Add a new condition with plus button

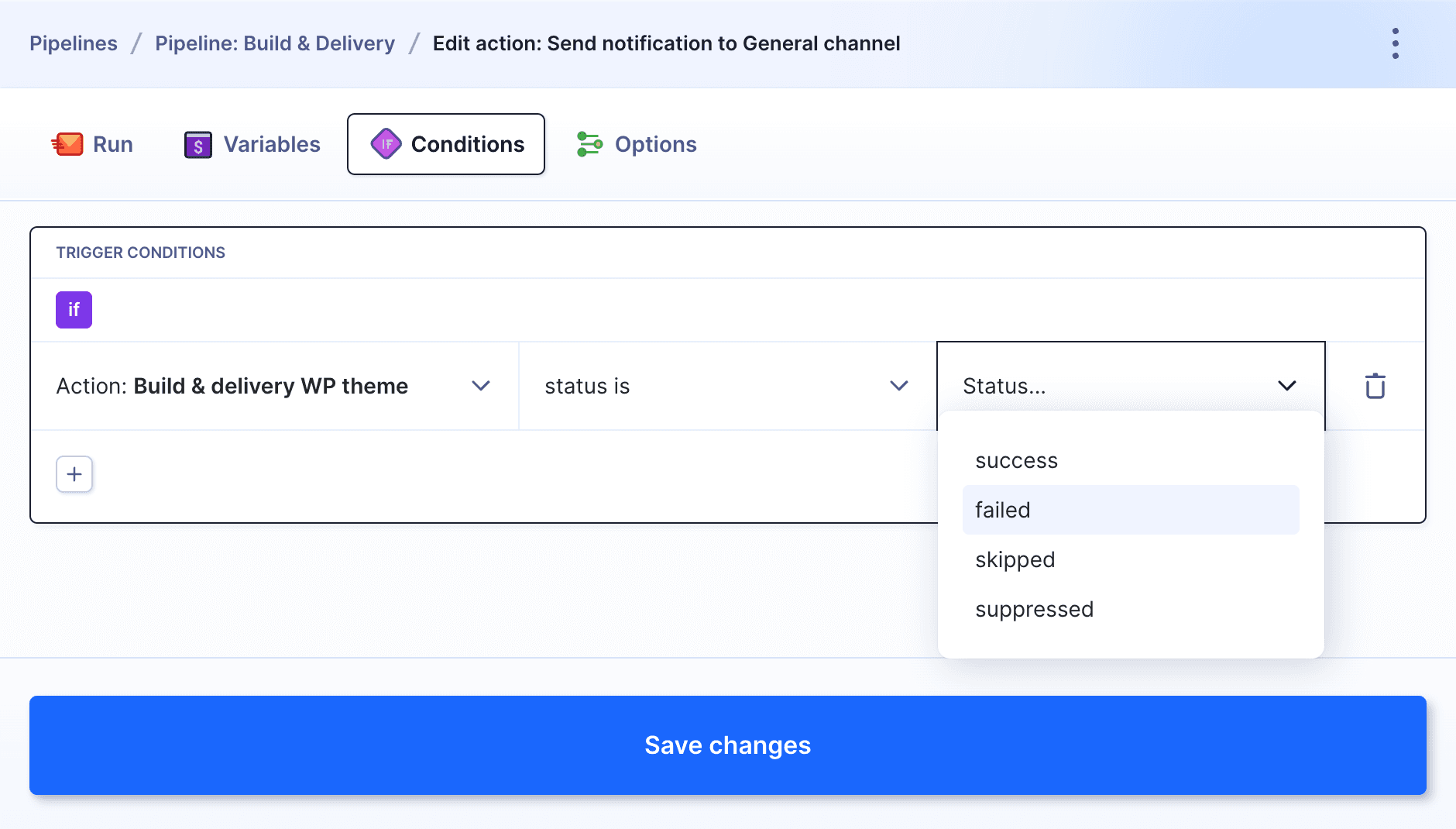74,474
